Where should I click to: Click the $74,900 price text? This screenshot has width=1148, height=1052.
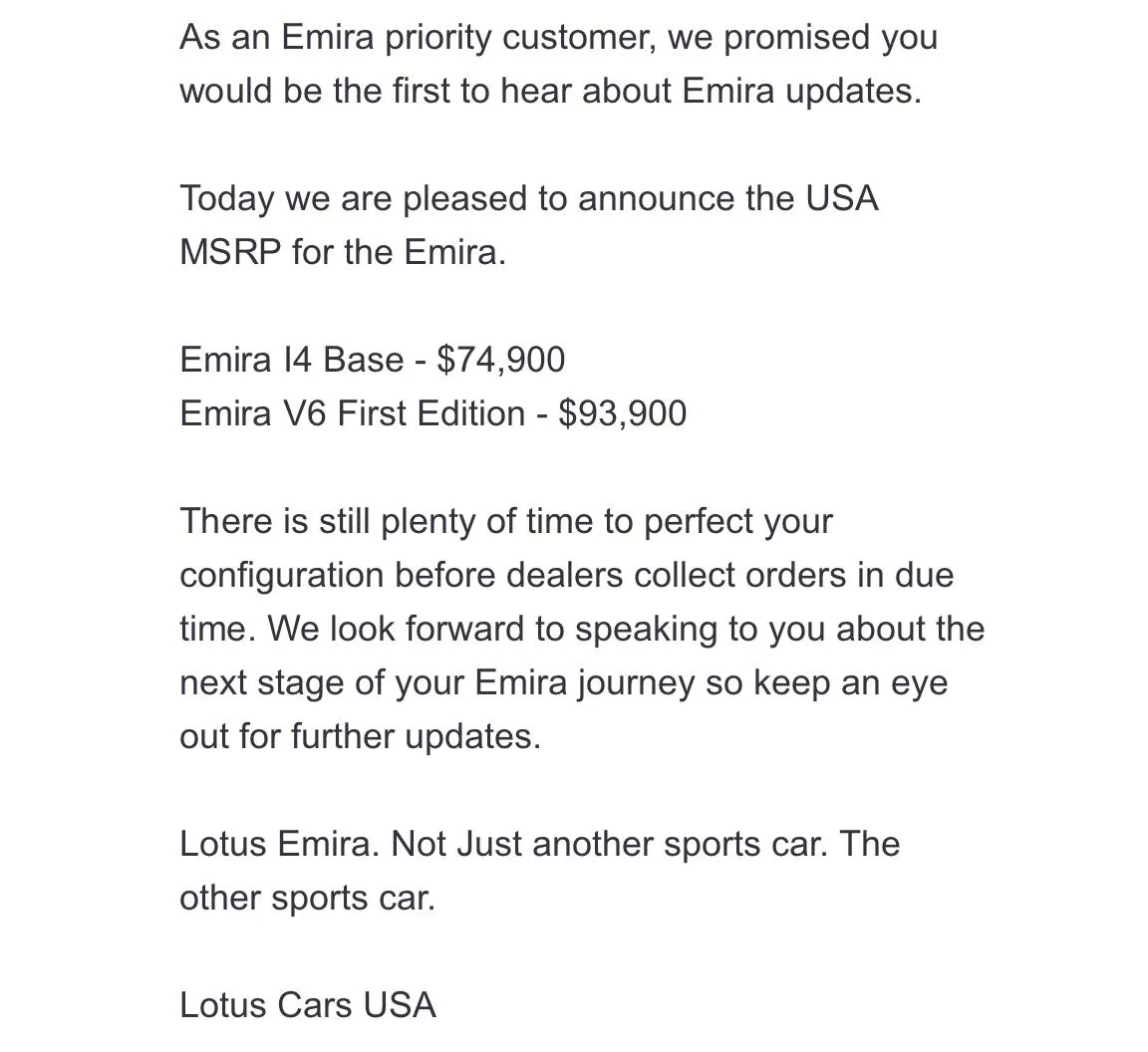point(500,360)
